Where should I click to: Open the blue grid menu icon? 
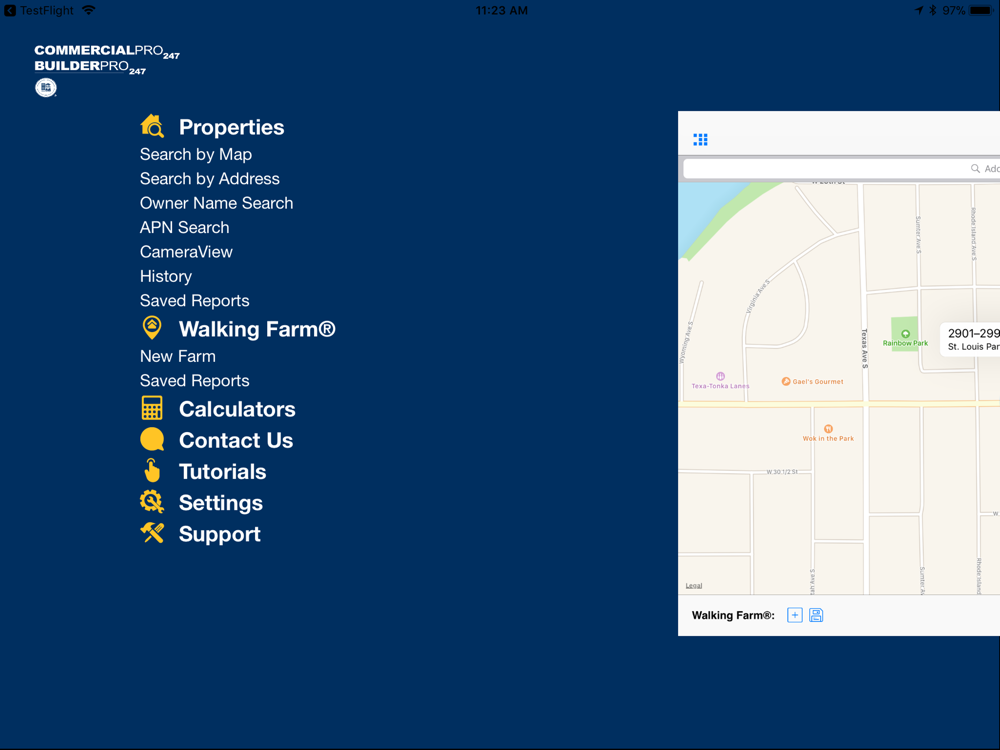(700, 140)
